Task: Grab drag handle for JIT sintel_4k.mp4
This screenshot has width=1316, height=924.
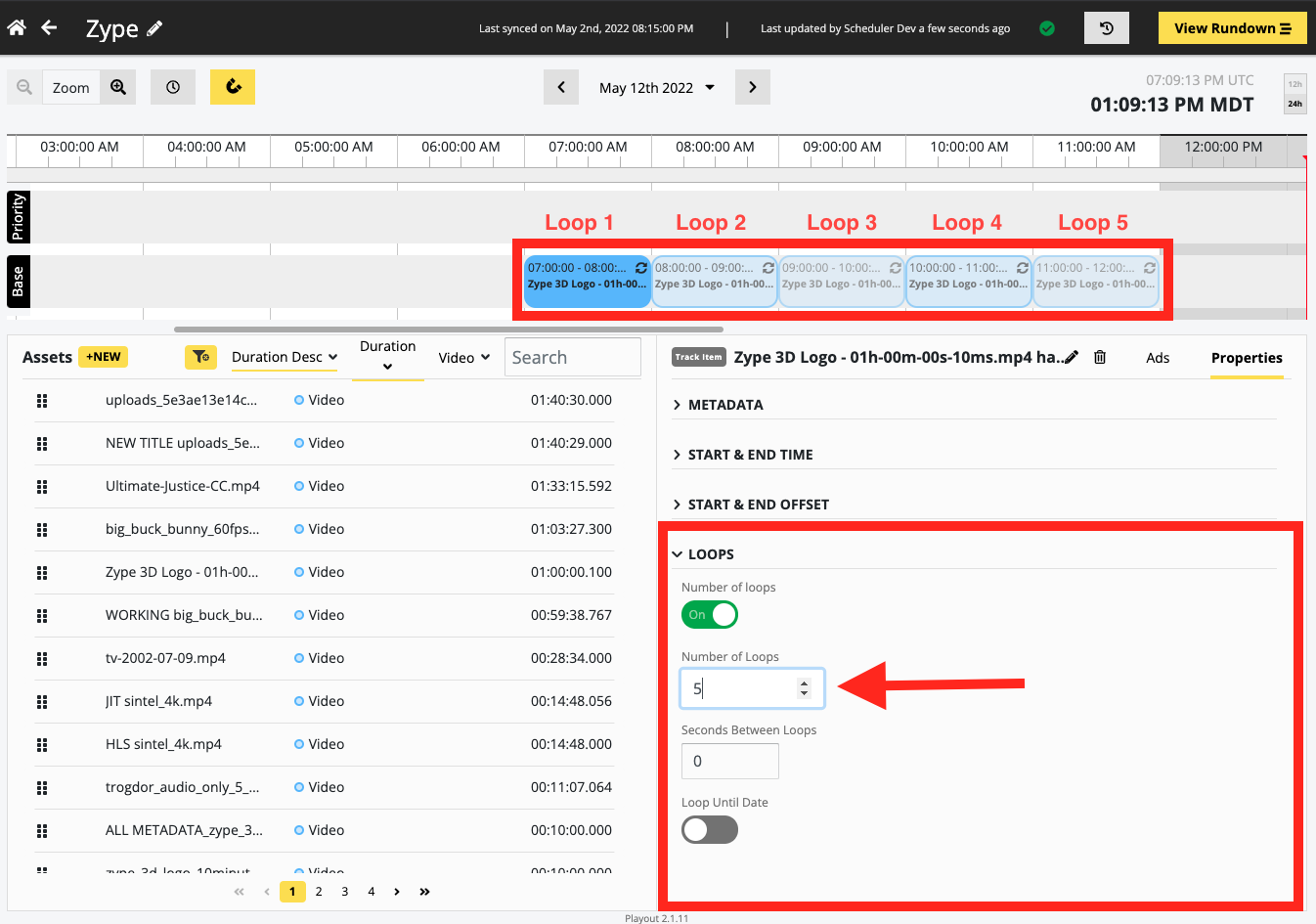Action: (x=42, y=701)
